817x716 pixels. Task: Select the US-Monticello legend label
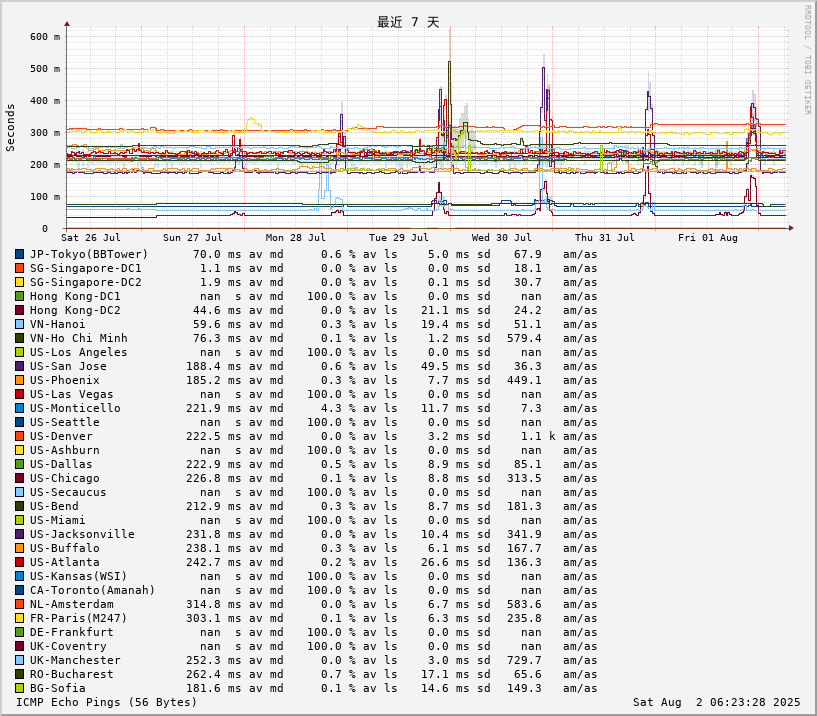click(75, 409)
